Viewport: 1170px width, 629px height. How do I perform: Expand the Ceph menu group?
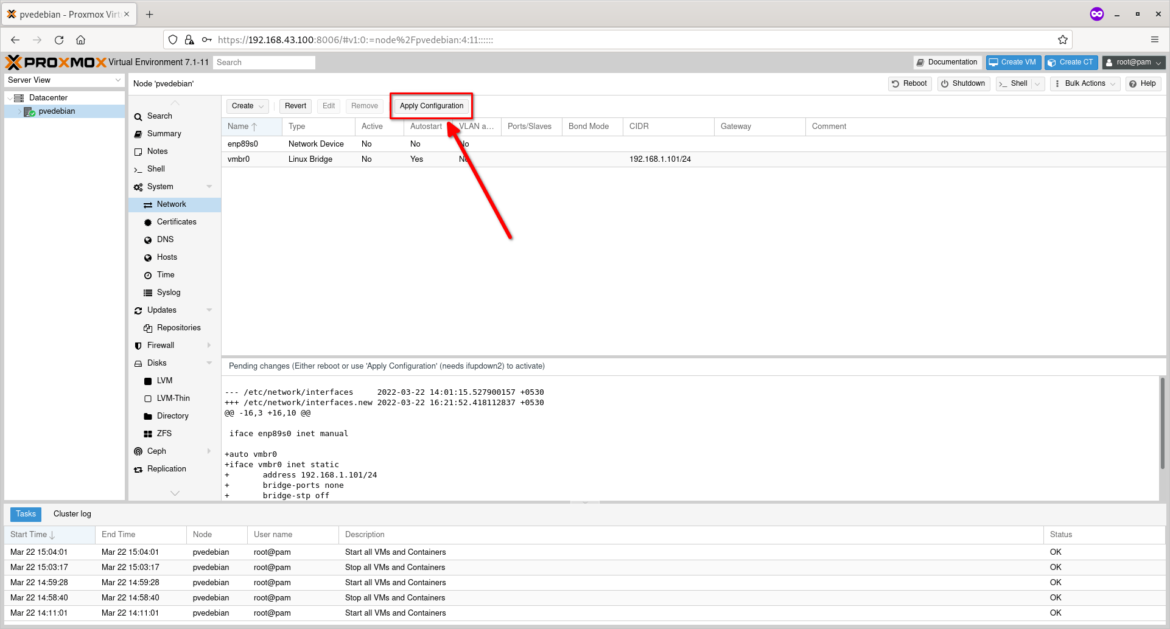click(x=209, y=451)
